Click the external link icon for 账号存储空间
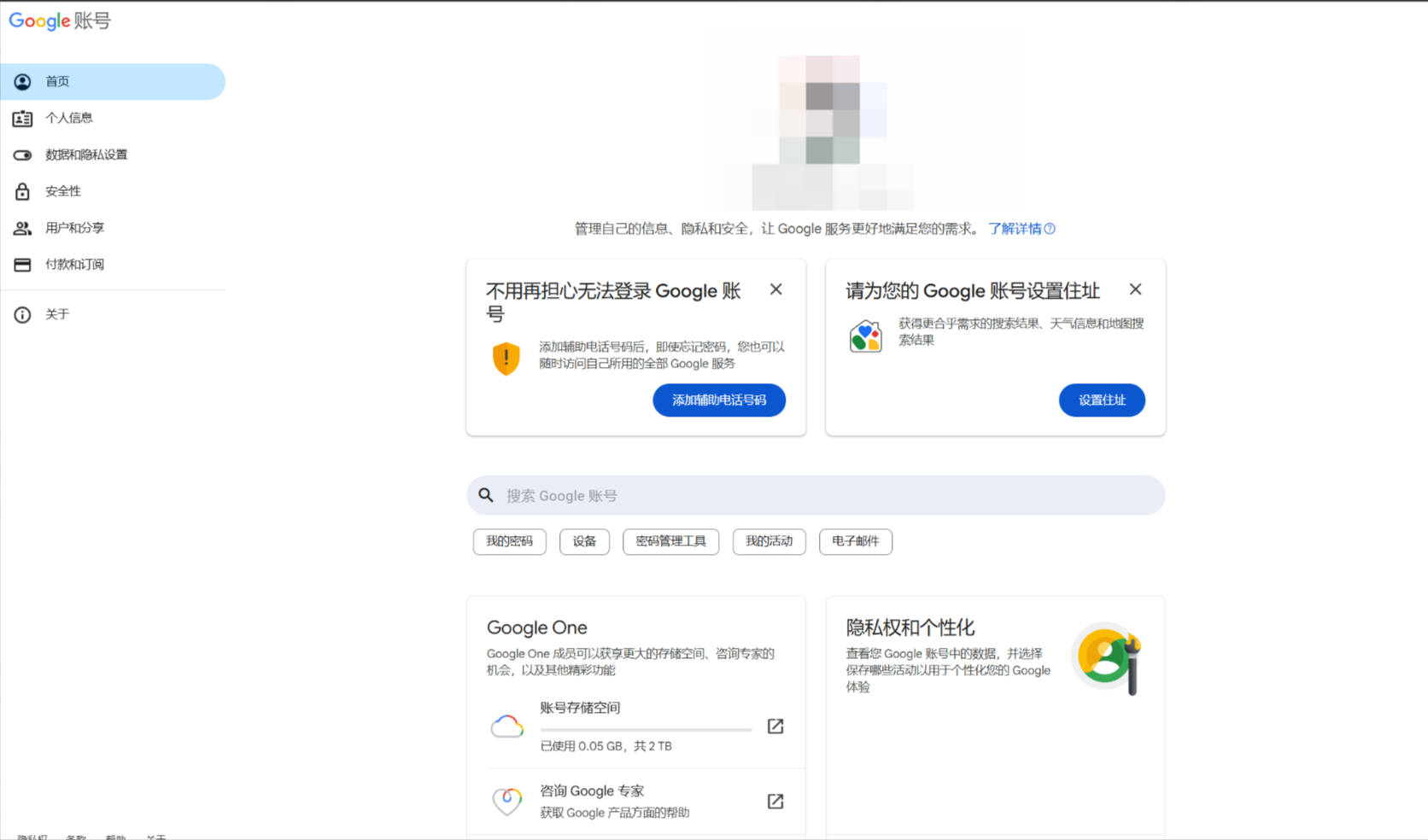 pyautogui.click(x=775, y=726)
